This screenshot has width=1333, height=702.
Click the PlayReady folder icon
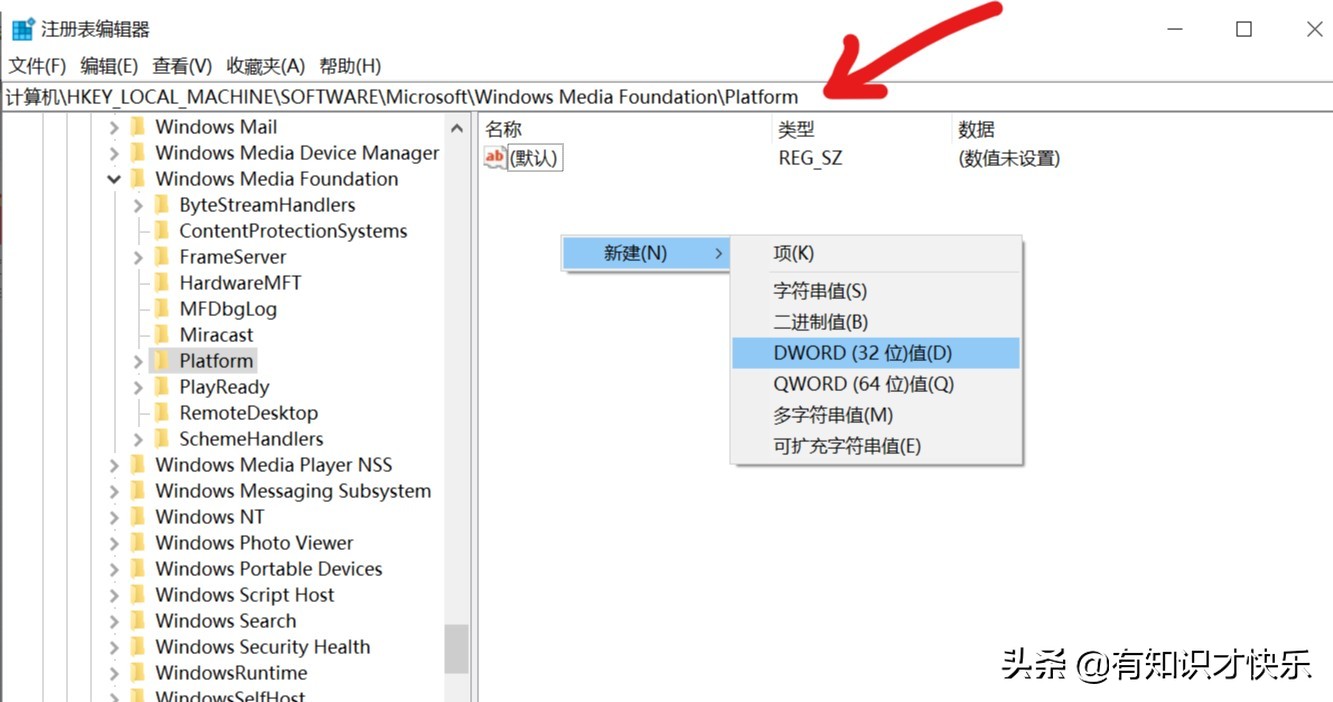pyautogui.click(x=164, y=386)
